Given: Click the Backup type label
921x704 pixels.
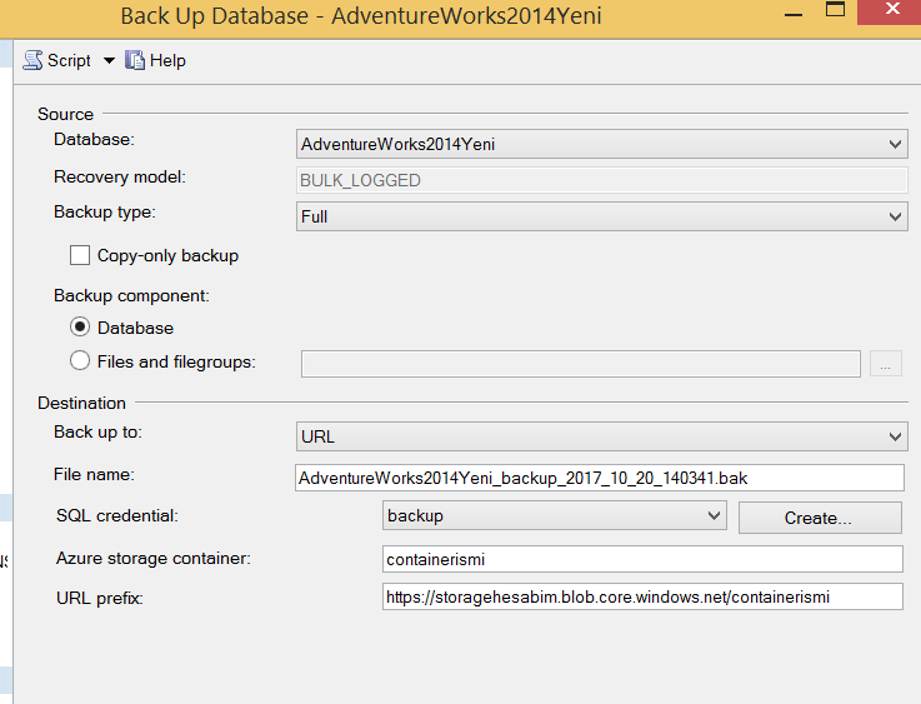Looking at the screenshot, I should pos(105,212).
